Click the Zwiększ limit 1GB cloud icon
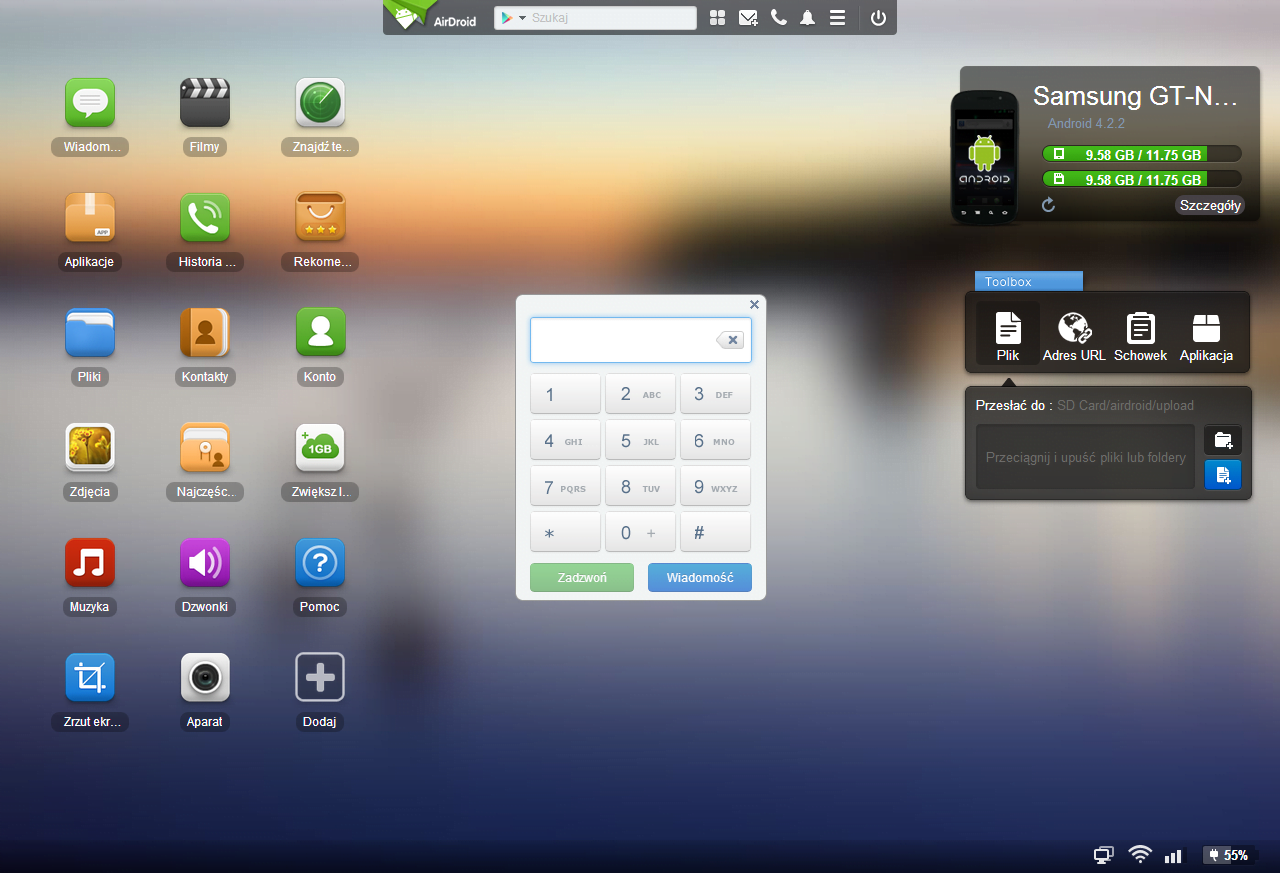1280x873 pixels. pyautogui.click(x=320, y=448)
